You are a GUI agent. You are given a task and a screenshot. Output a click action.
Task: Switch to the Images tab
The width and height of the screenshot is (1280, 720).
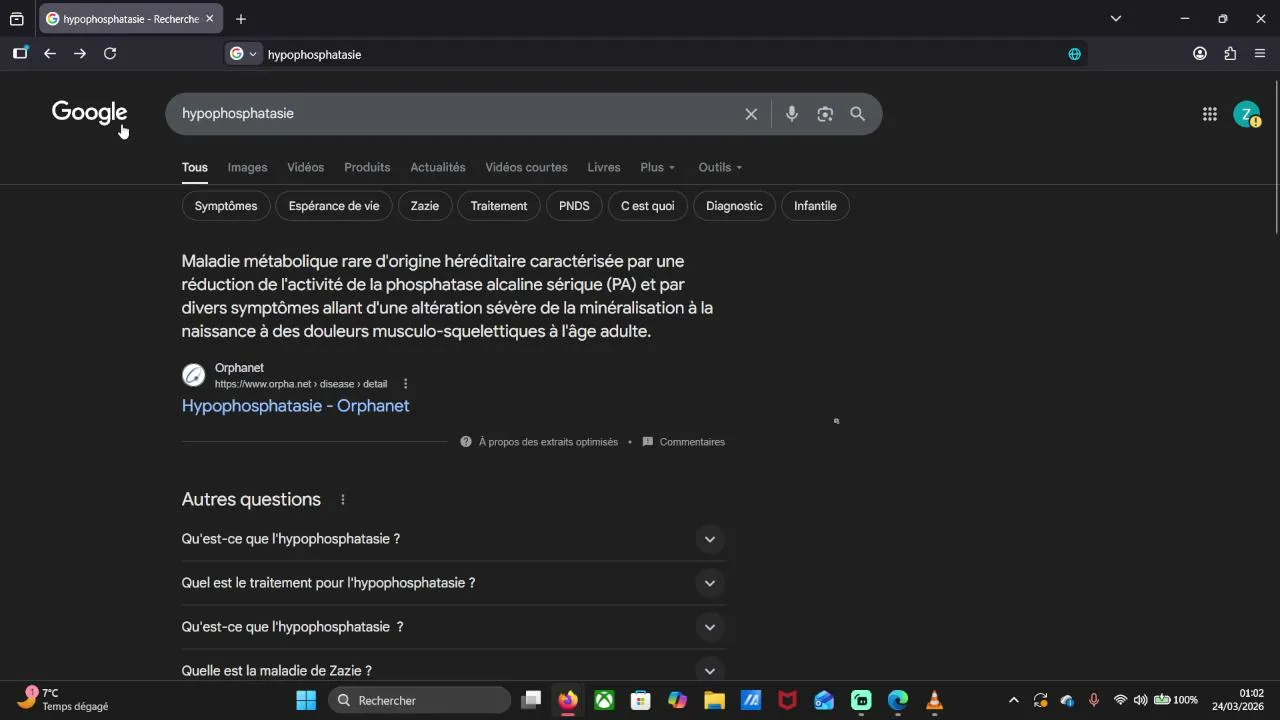click(247, 167)
